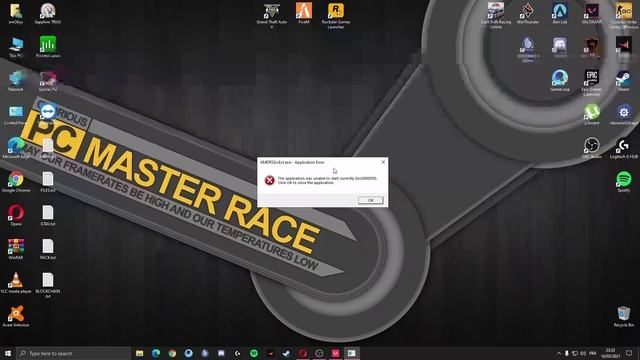Open OBS Studio from the taskbar
This screenshot has height=360, width=640.
click(319, 353)
